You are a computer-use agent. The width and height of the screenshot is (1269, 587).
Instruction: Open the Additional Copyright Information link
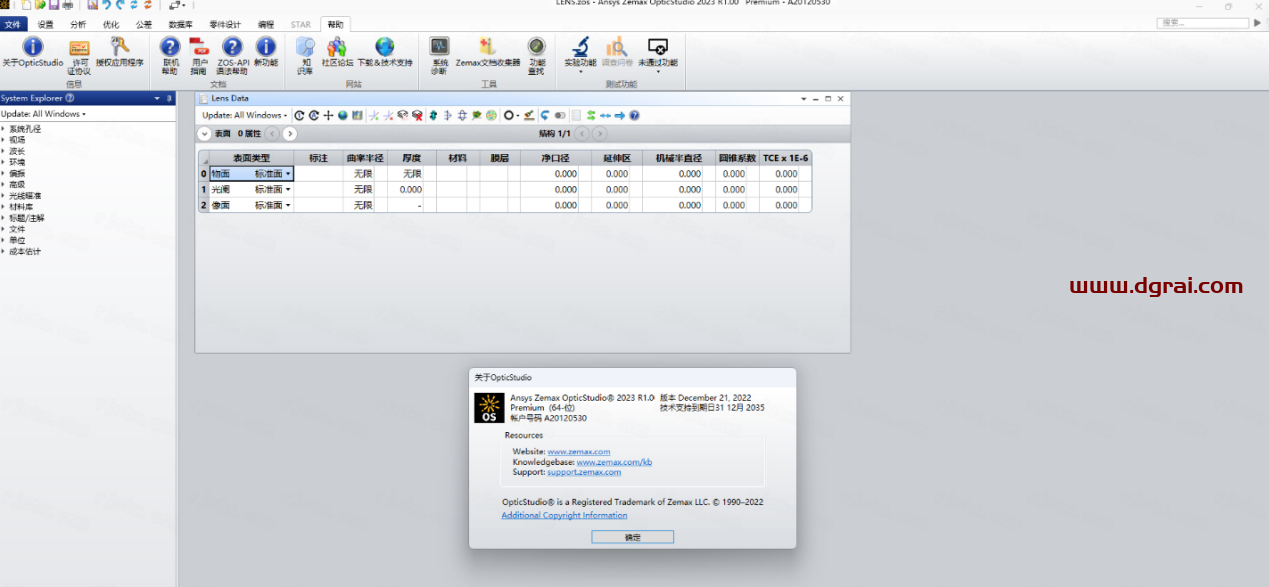pos(564,516)
